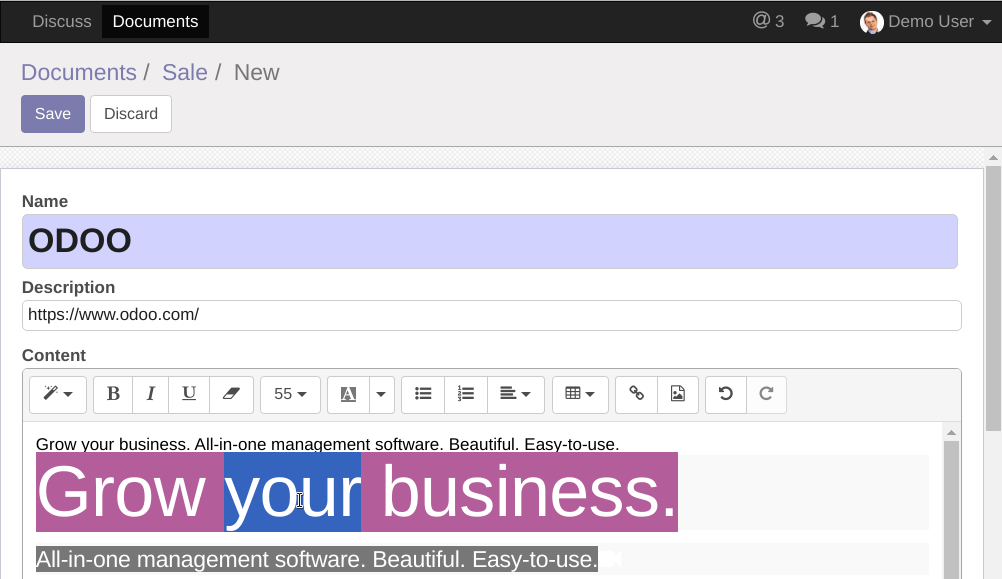Viewport: 1002px width, 579px height.
Task: Switch to the Discuss menu
Action: 62,22
